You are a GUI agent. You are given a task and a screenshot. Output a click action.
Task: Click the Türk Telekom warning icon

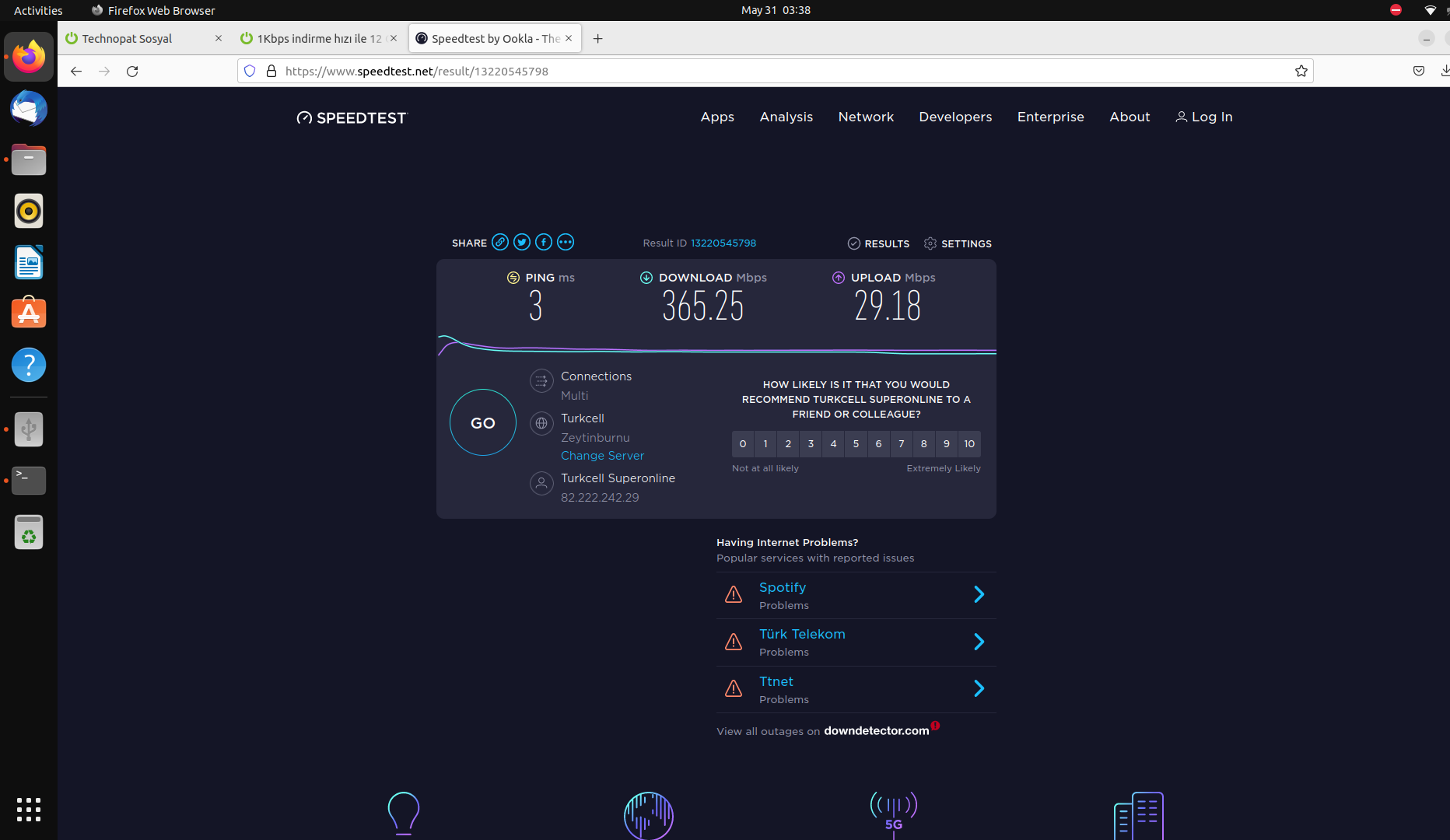pos(734,642)
